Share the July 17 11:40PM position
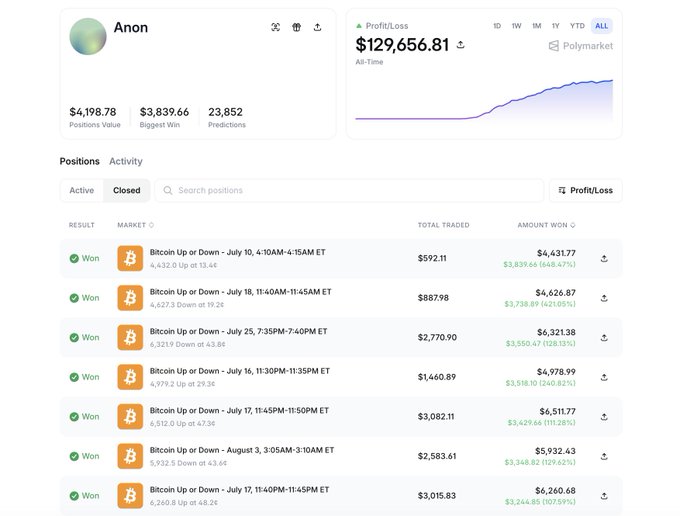Image resolution: width=680 pixels, height=516 pixels. (x=604, y=496)
